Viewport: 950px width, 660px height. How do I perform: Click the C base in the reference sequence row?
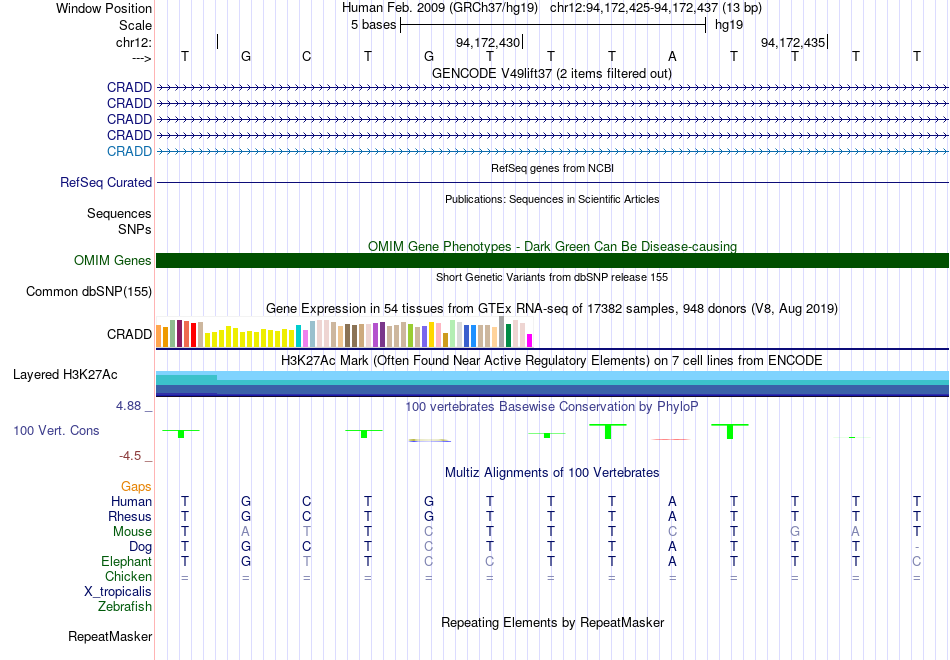click(307, 56)
